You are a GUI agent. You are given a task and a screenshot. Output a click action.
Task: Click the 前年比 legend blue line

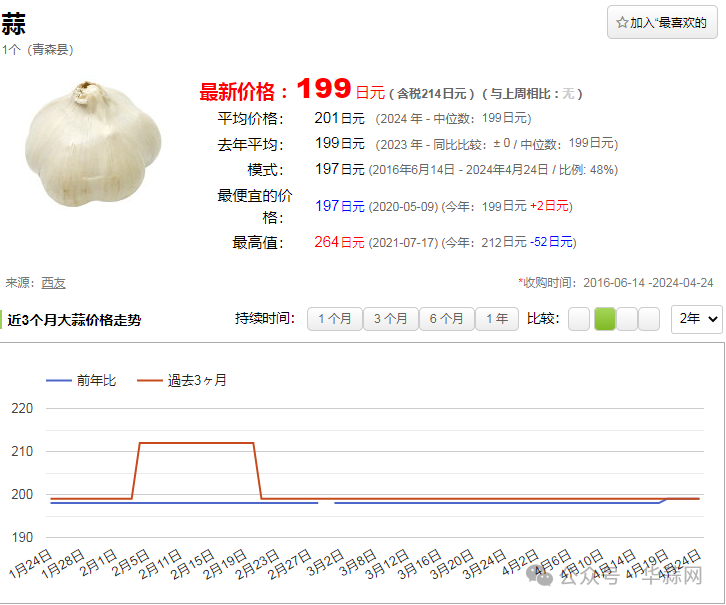[x=59, y=381]
